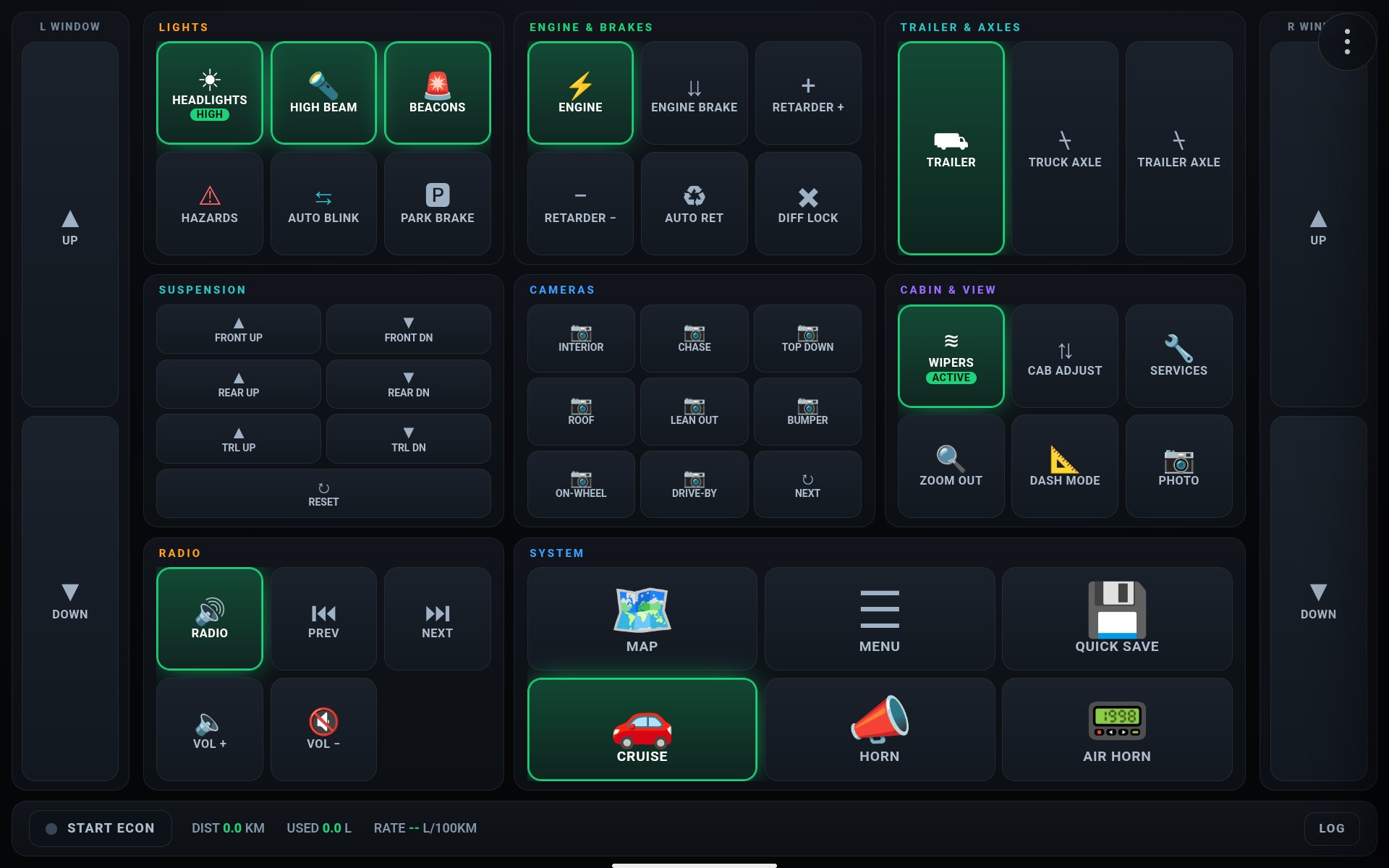1389x868 pixels.
Task: Lift the Trailer Axle
Action: point(1178,148)
